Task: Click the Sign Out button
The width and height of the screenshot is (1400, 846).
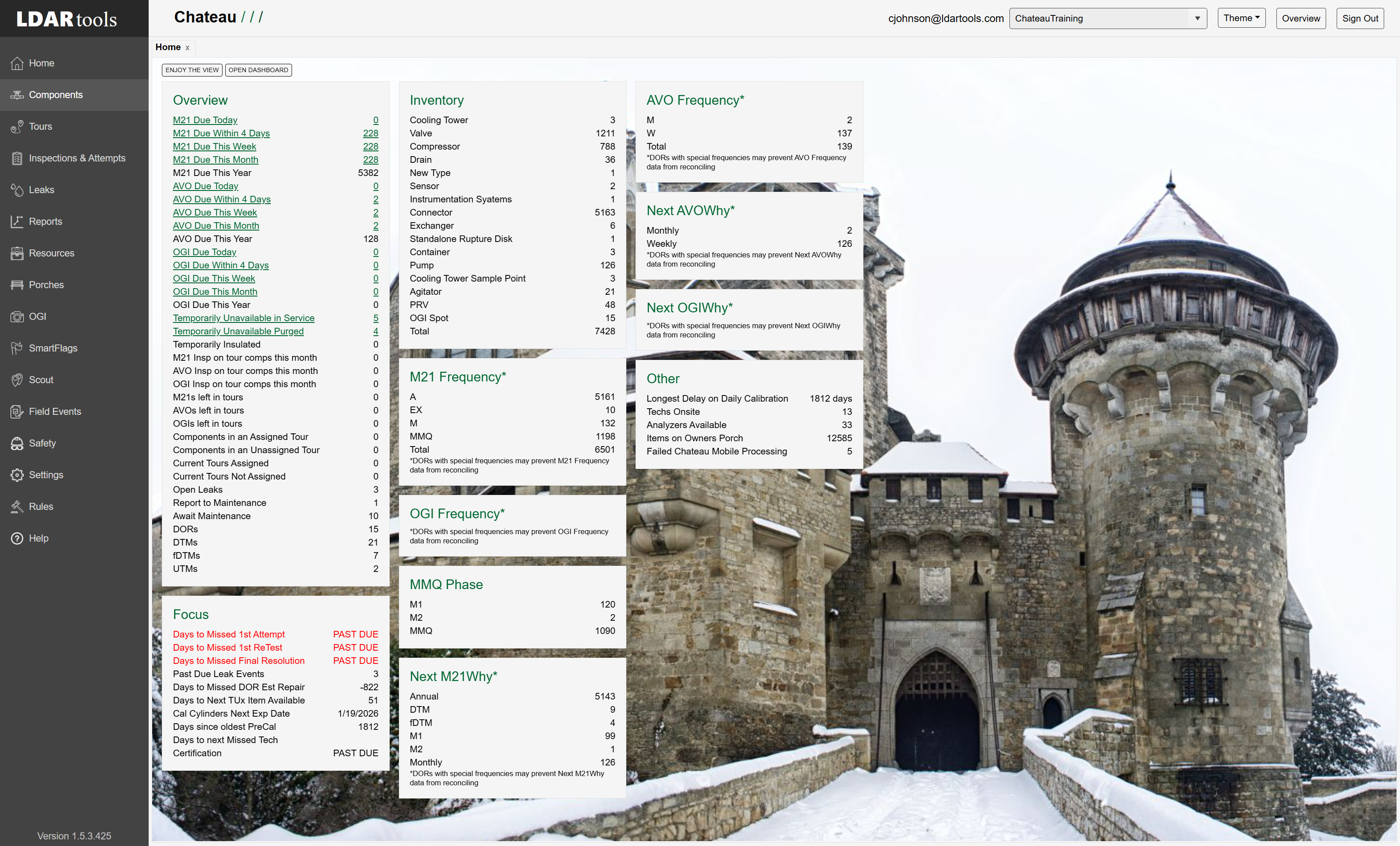Action: click(x=1360, y=18)
